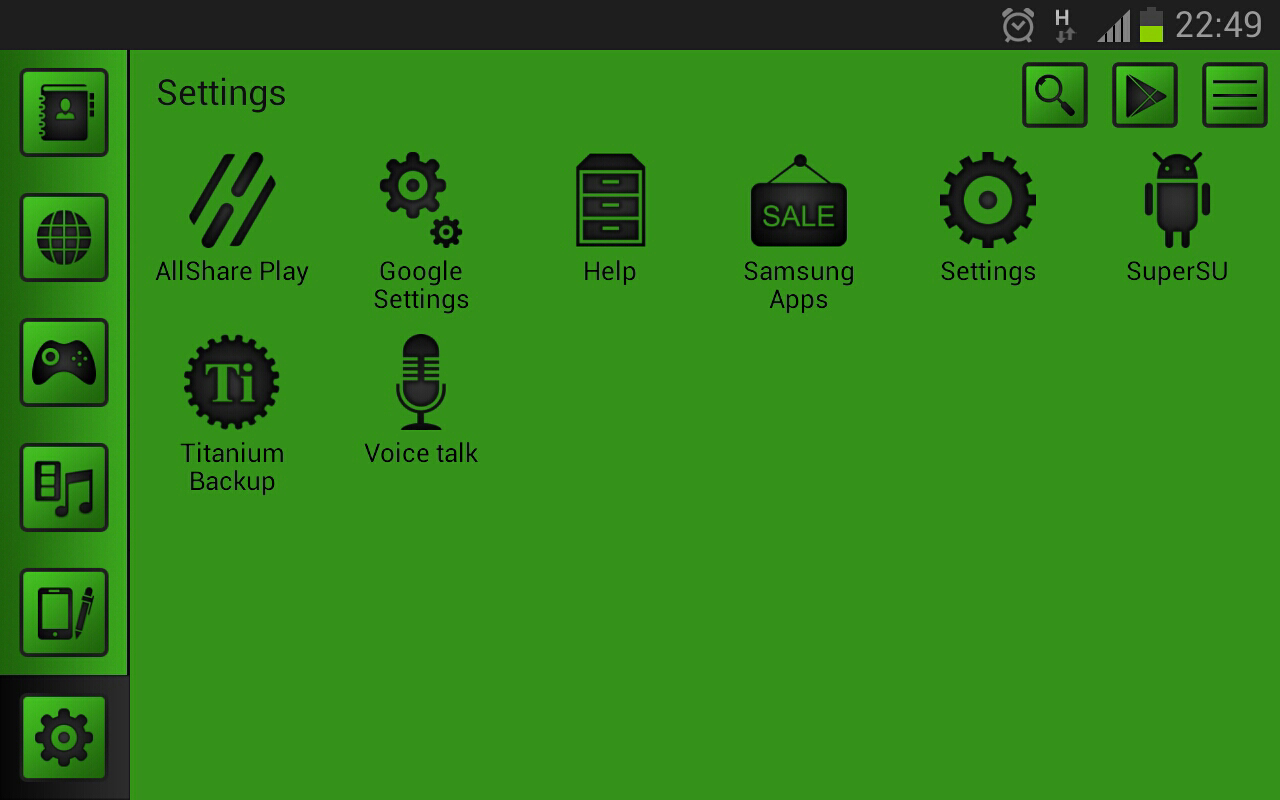
Task: Switch to the media film and music category
Action: pyautogui.click(x=64, y=487)
